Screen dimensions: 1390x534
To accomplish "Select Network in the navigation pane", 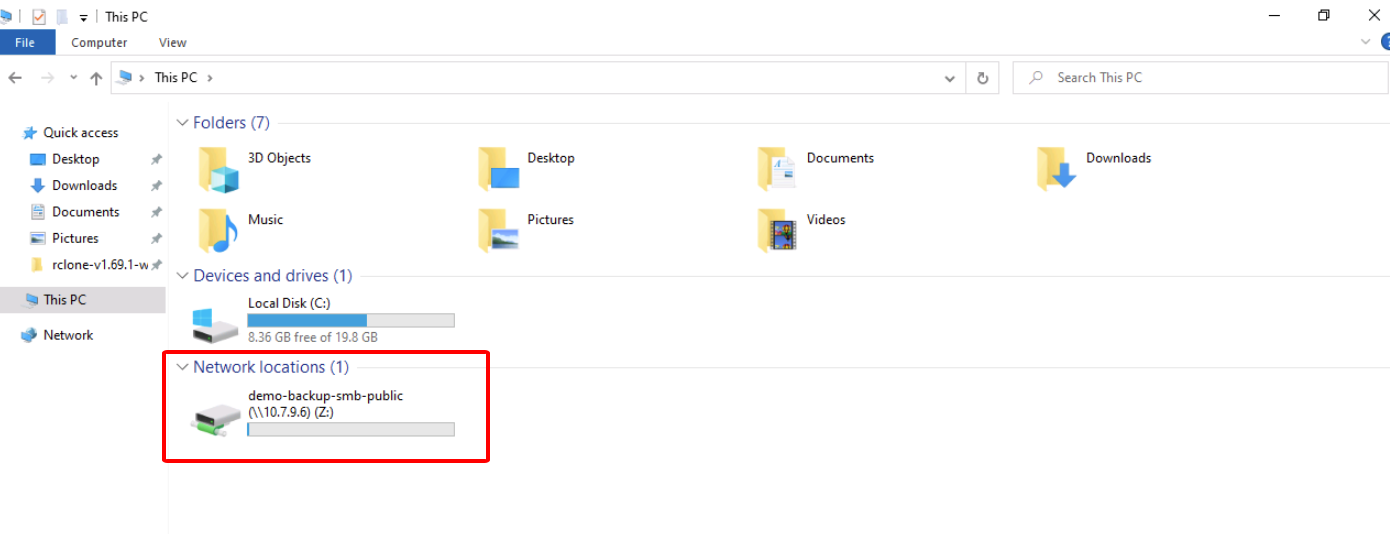I will coord(68,336).
